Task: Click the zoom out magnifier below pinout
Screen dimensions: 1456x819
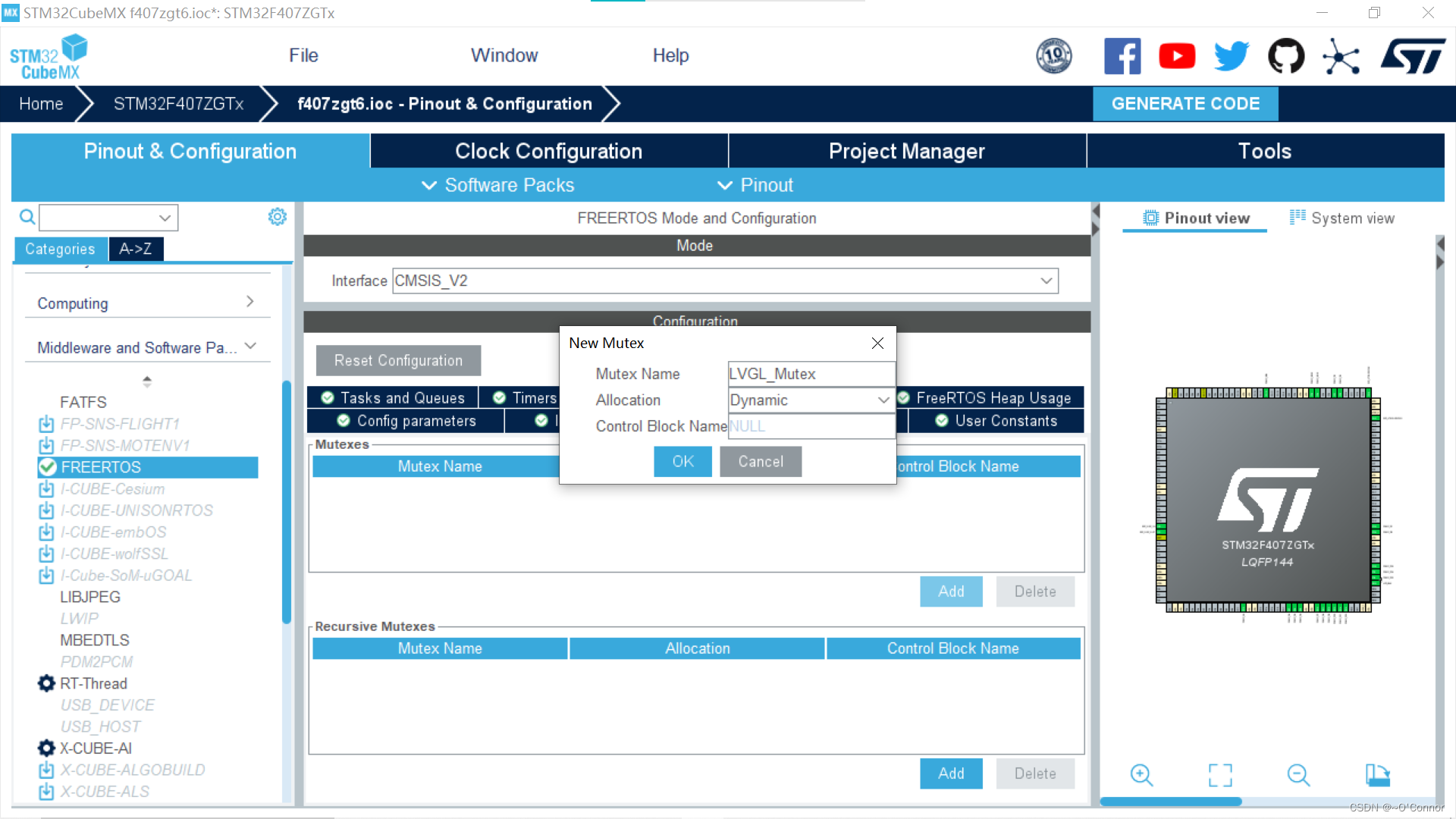Action: [x=1298, y=774]
